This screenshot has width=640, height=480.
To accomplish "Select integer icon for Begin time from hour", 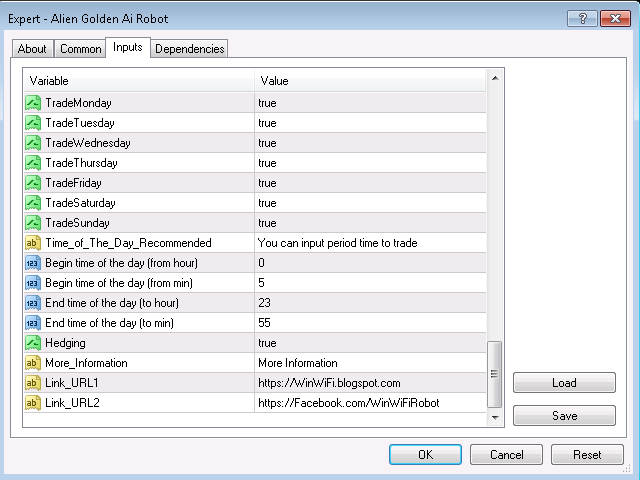I will pos(33,263).
